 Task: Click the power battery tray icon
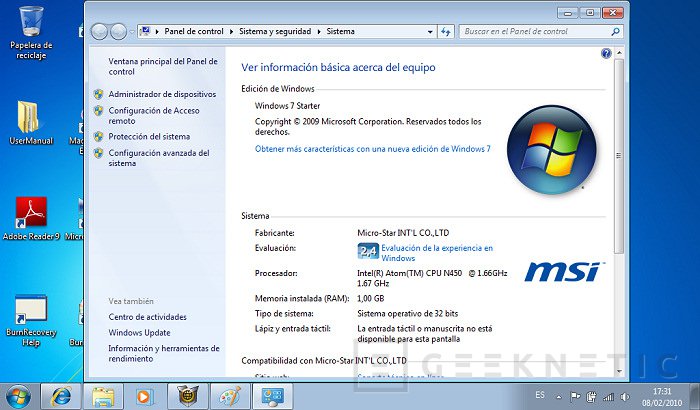[x=592, y=397]
